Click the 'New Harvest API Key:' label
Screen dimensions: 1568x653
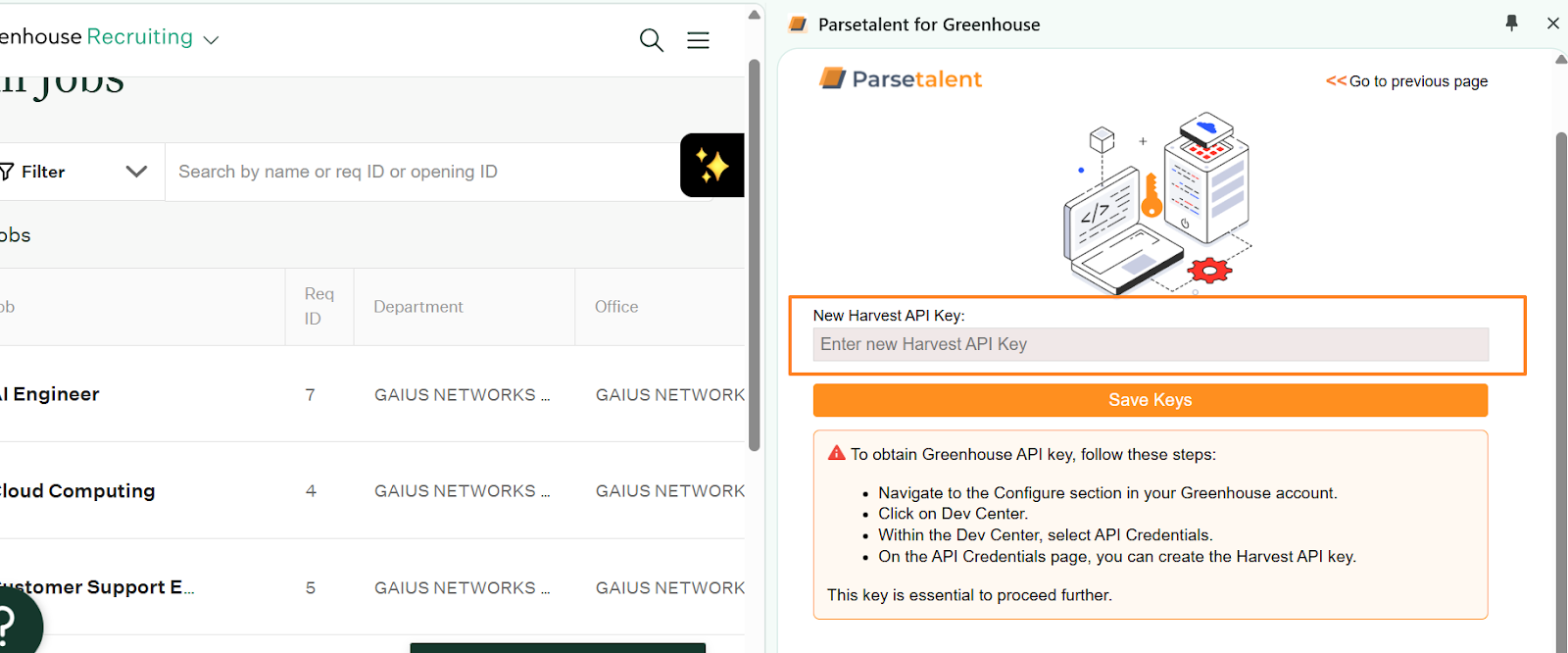pos(889,316)
